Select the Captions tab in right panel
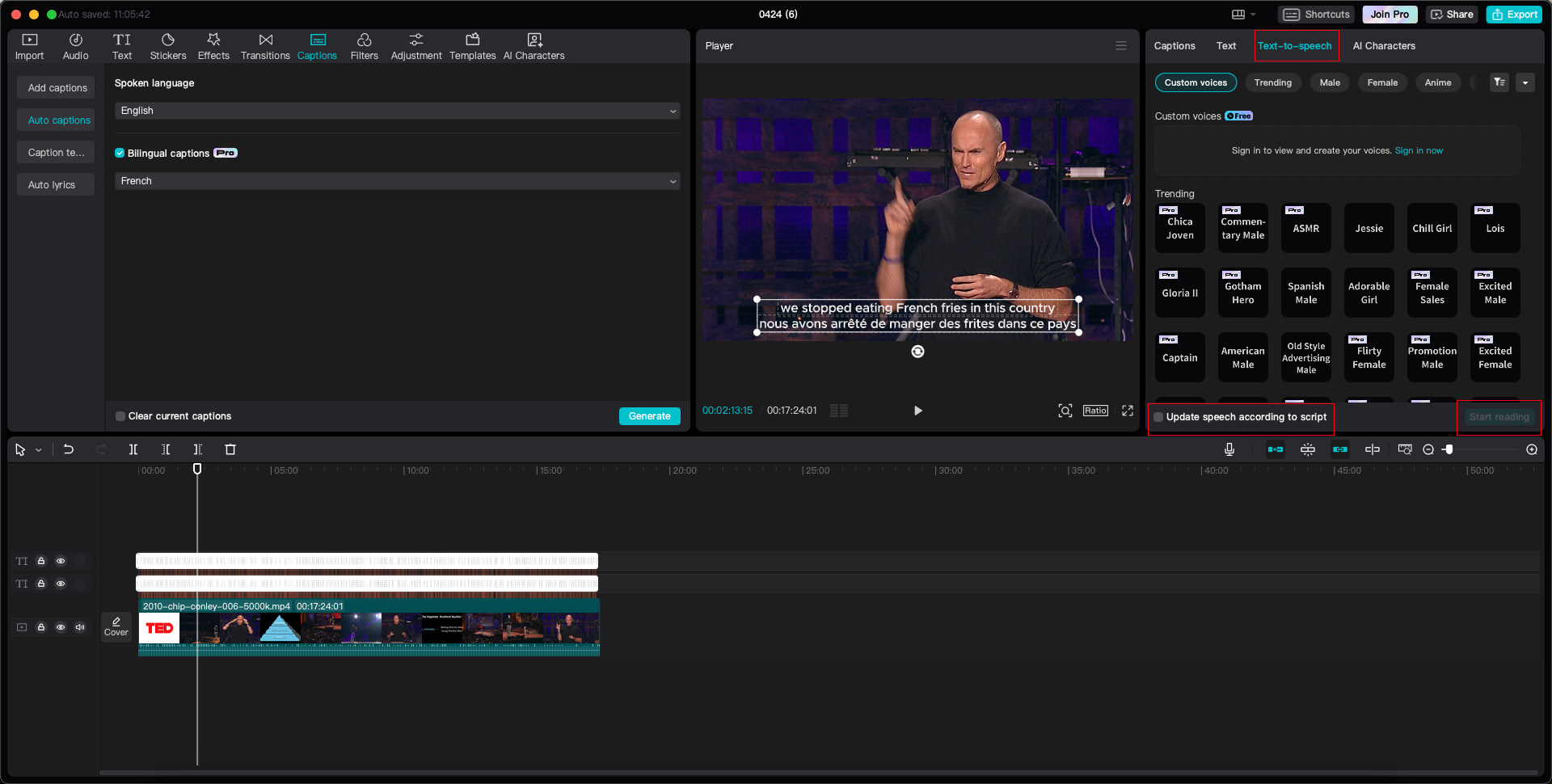 (x=1174, y=46)
